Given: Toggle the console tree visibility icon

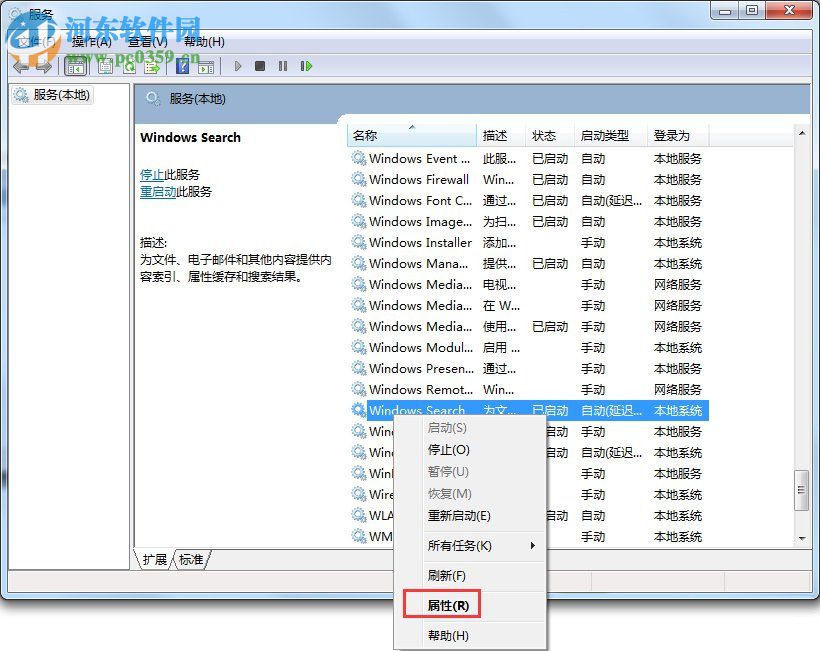Looking at the screenshot, I should coord(77,66).
